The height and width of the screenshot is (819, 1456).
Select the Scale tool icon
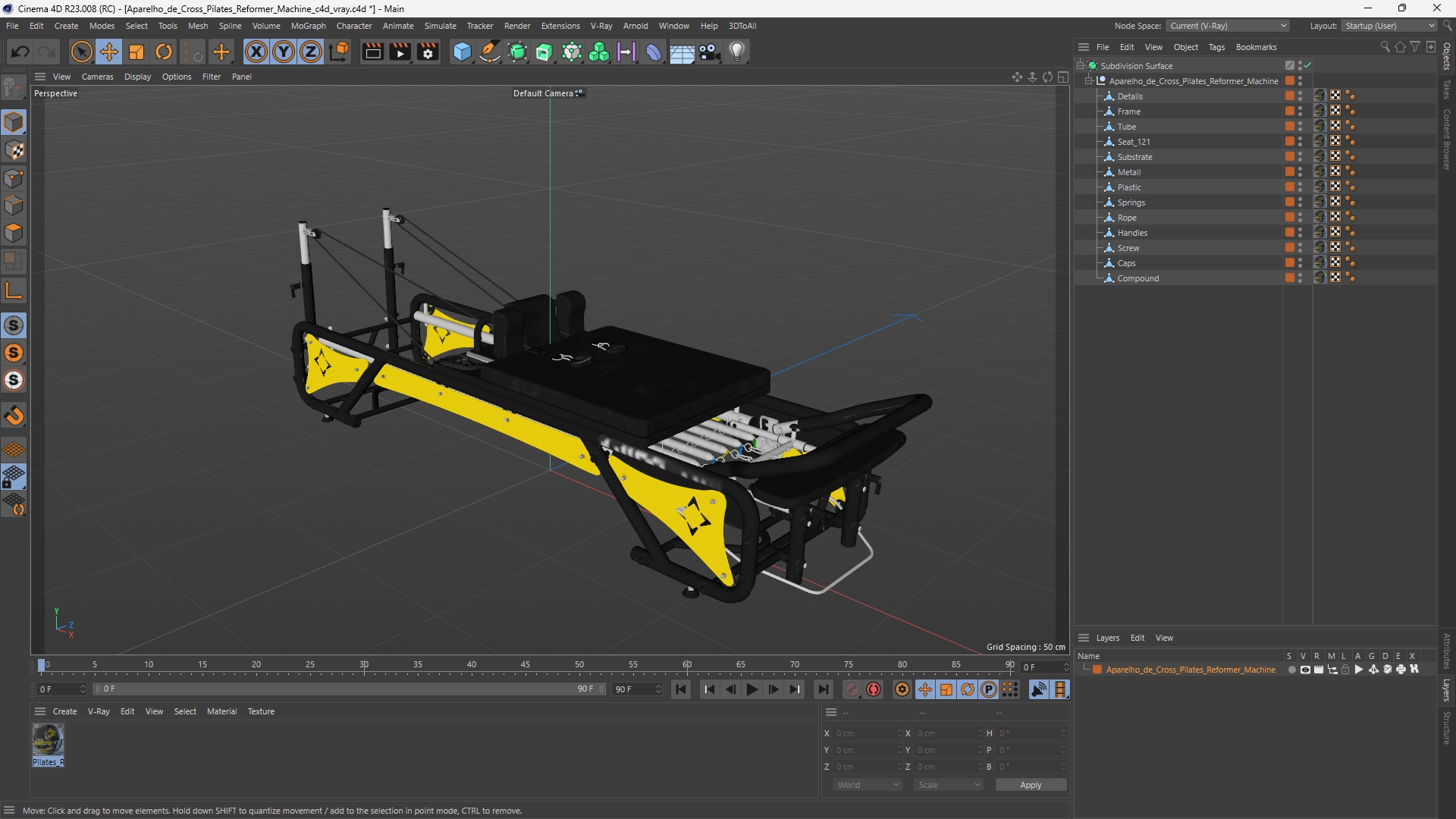(136, 52)
